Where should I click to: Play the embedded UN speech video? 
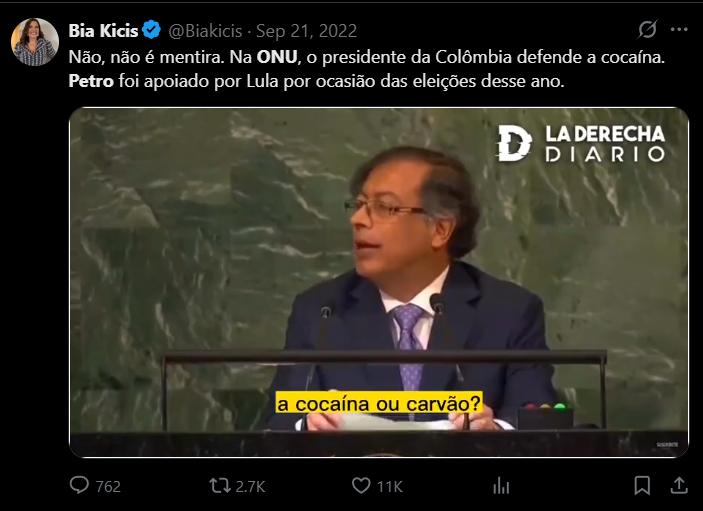379,282
